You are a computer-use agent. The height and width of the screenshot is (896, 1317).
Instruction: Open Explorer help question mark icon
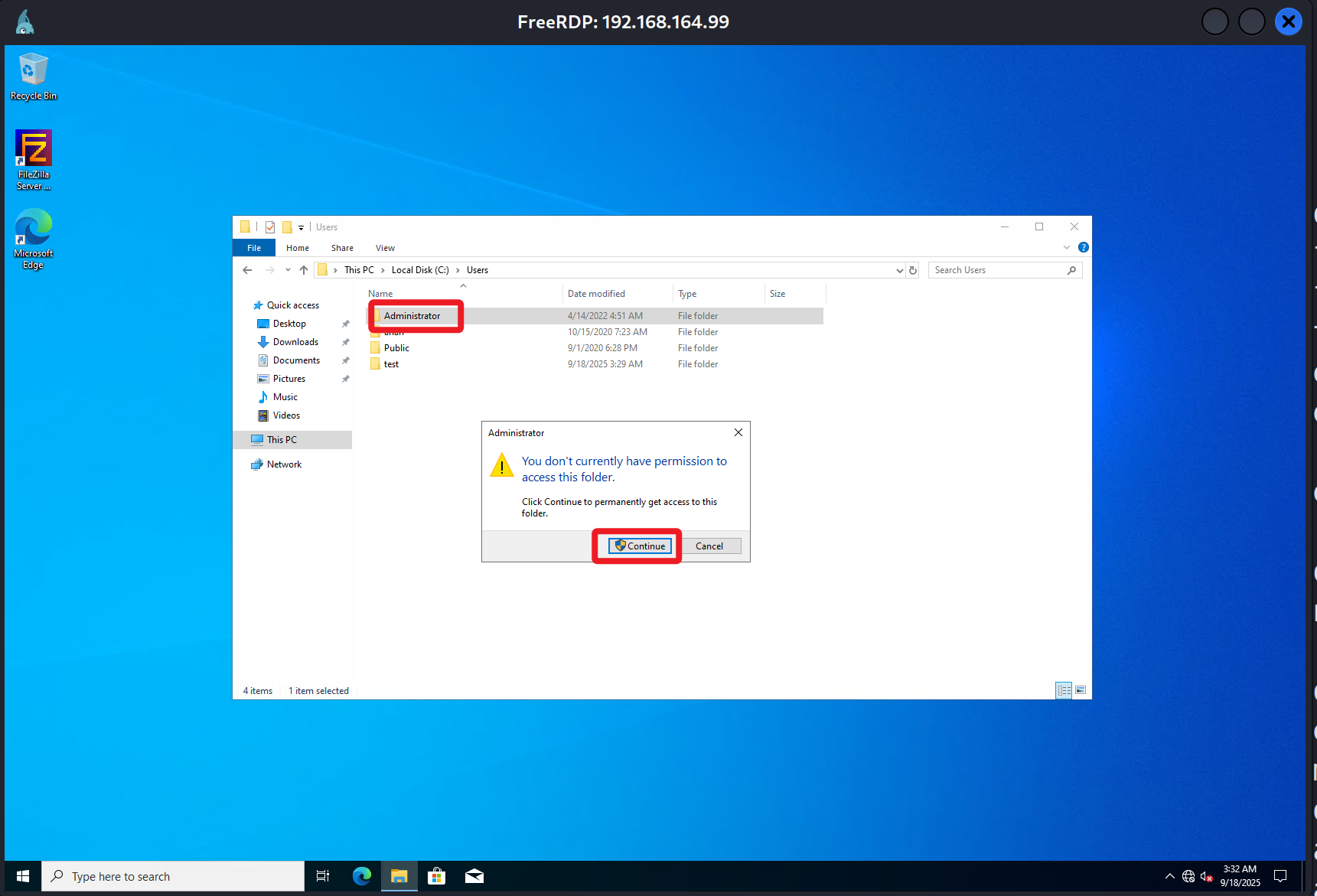[x=1083, y=247]
